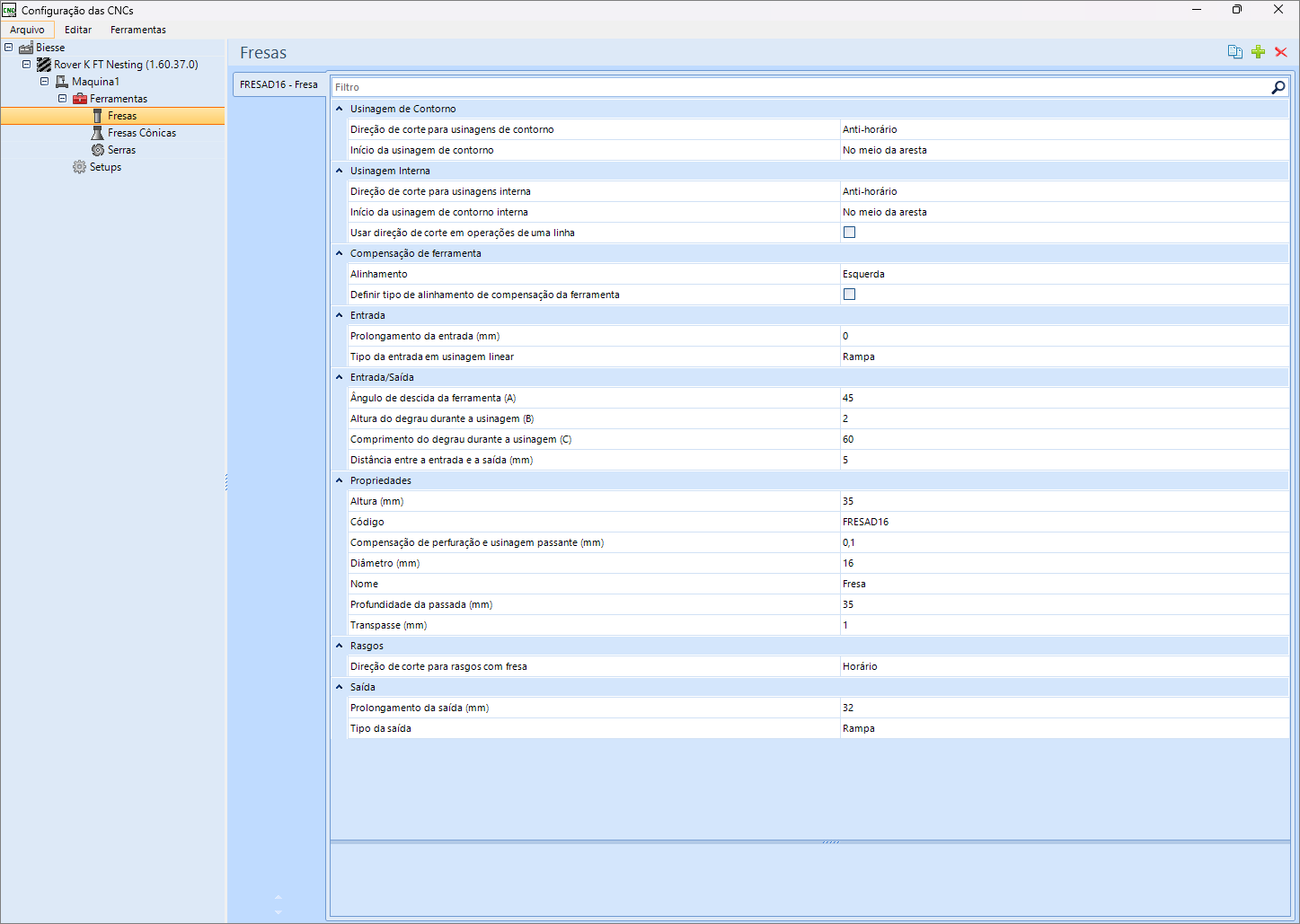Viewport: 1300px width, 924px height.
Task: Click the Maquina1 machine icon
Action: coord(62,82)
